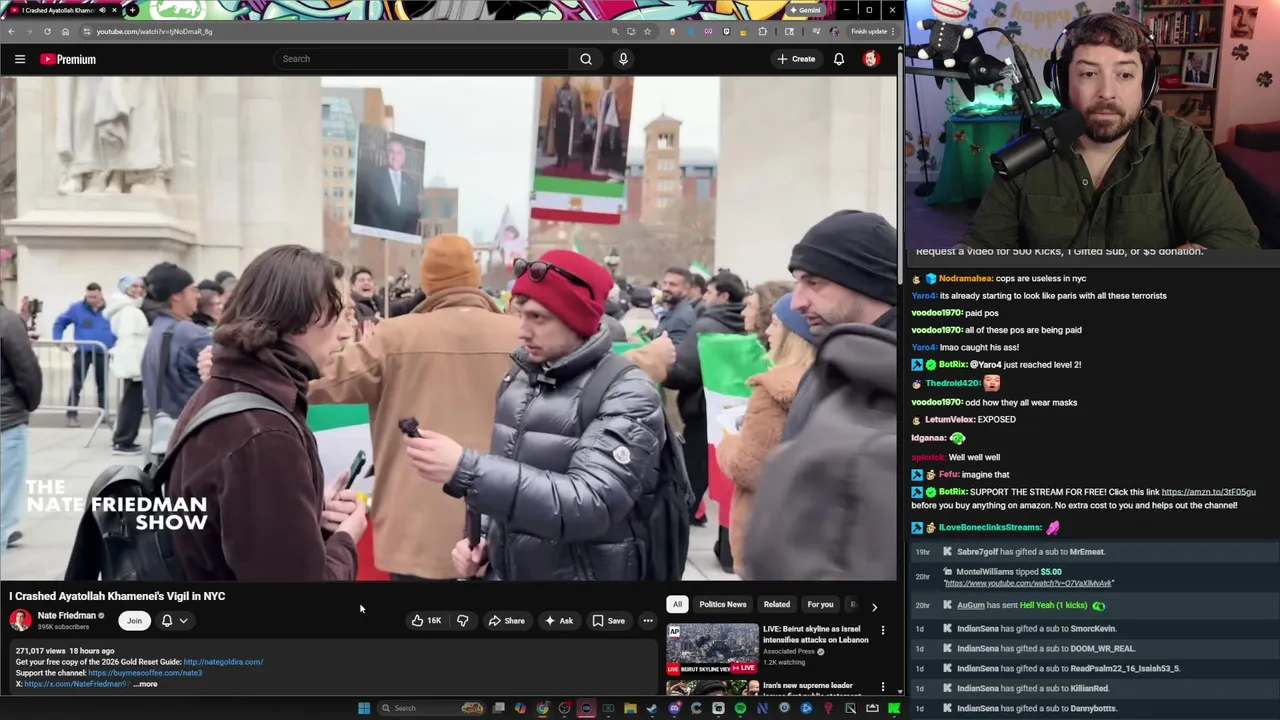Open the YouTube account avatar menu
The height and width of the screenshot is (720, 1280).
tap(871, 59)
